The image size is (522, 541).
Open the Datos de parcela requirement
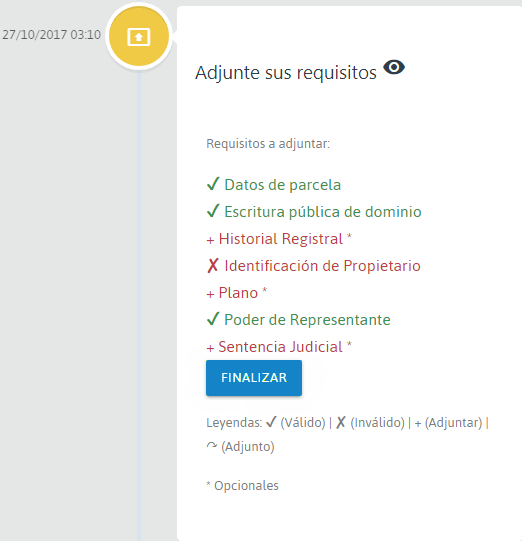pos(283,185)
